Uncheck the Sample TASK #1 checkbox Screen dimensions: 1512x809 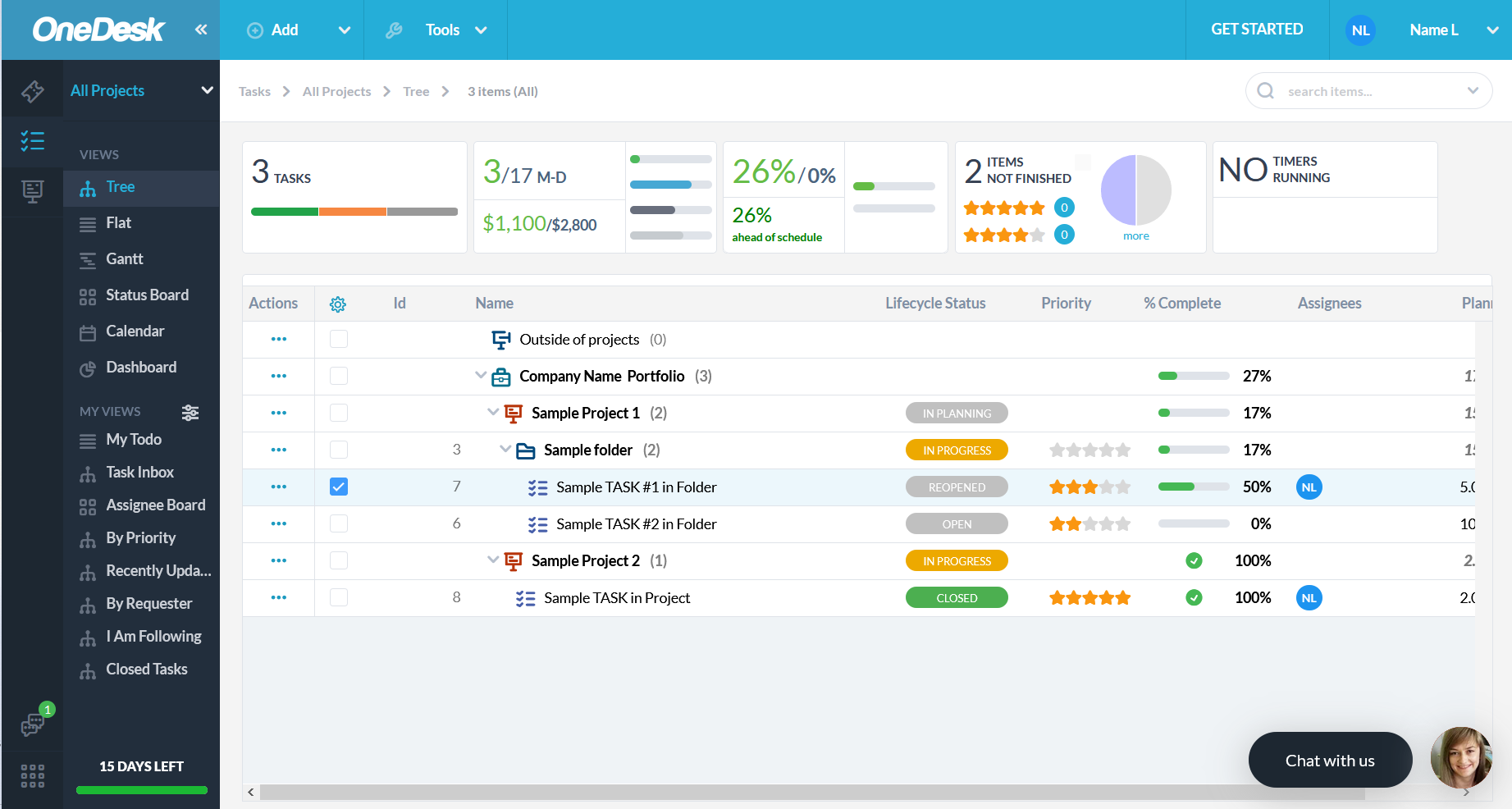click(x=339, y=487)
